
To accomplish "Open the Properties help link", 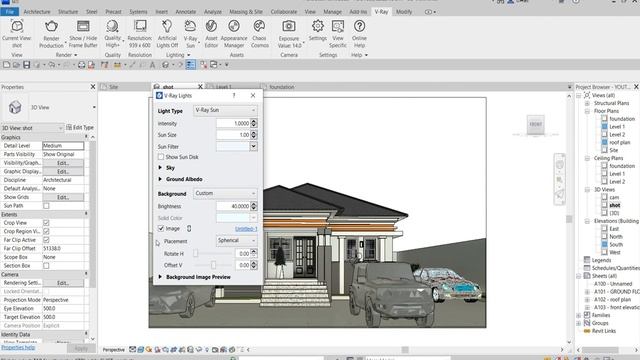I will click(18, 347).
